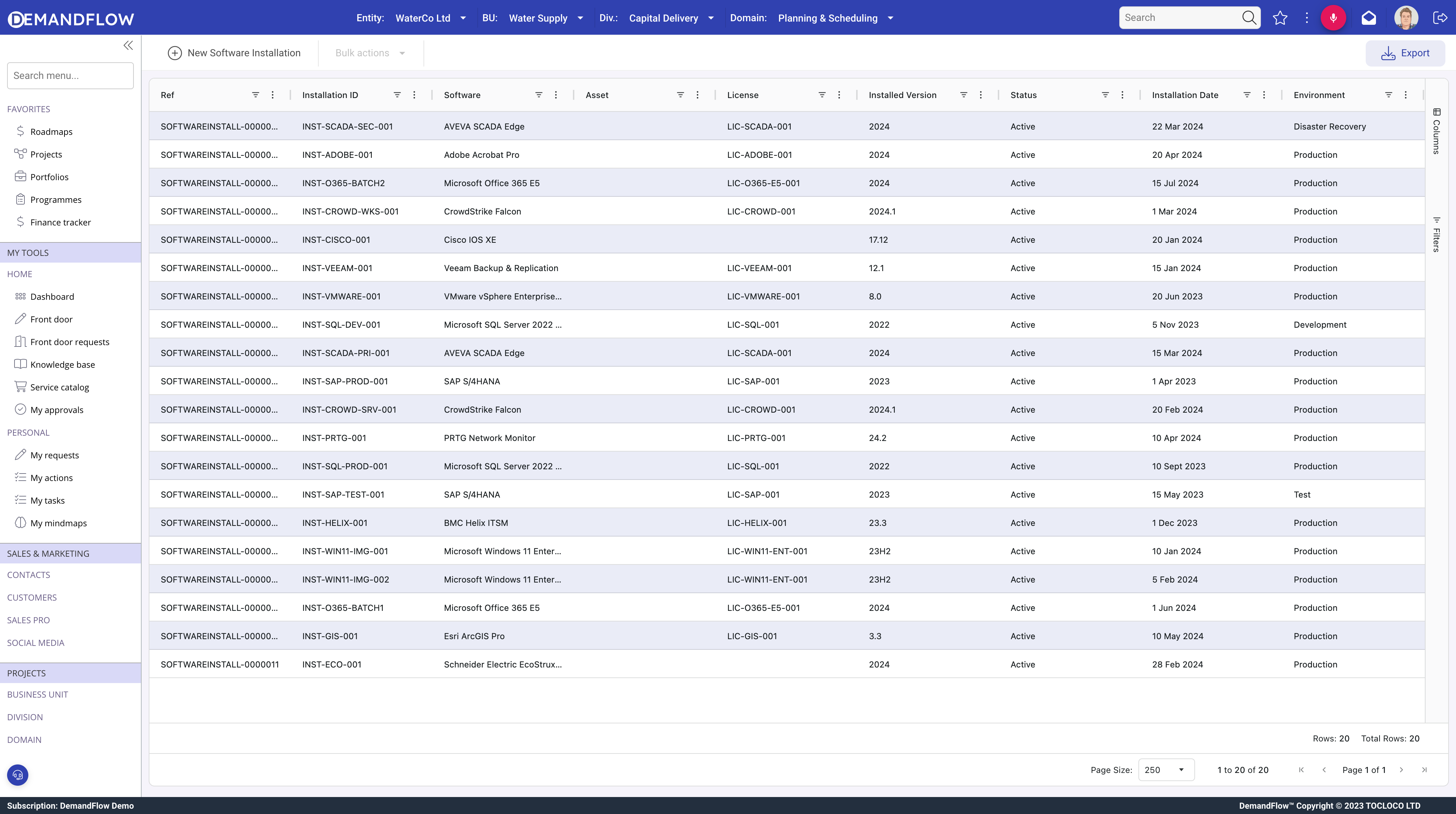The width and height of the screenshot is (1456, 814).
Task: Click the support headset icon bottom left
Action: [x=17, y=775]
